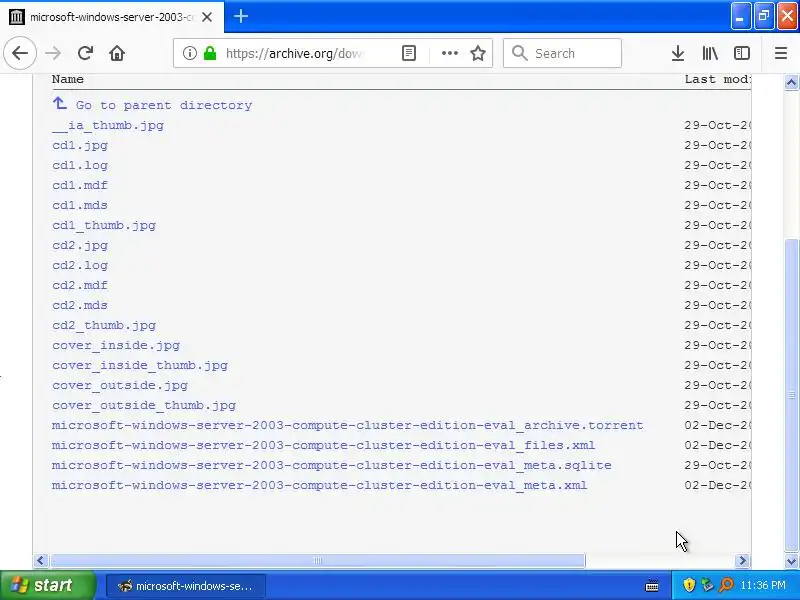This screenshot has height=600, width=800.
Task: Open the Downloads panel arrow
Action: [x=678, y=53]
